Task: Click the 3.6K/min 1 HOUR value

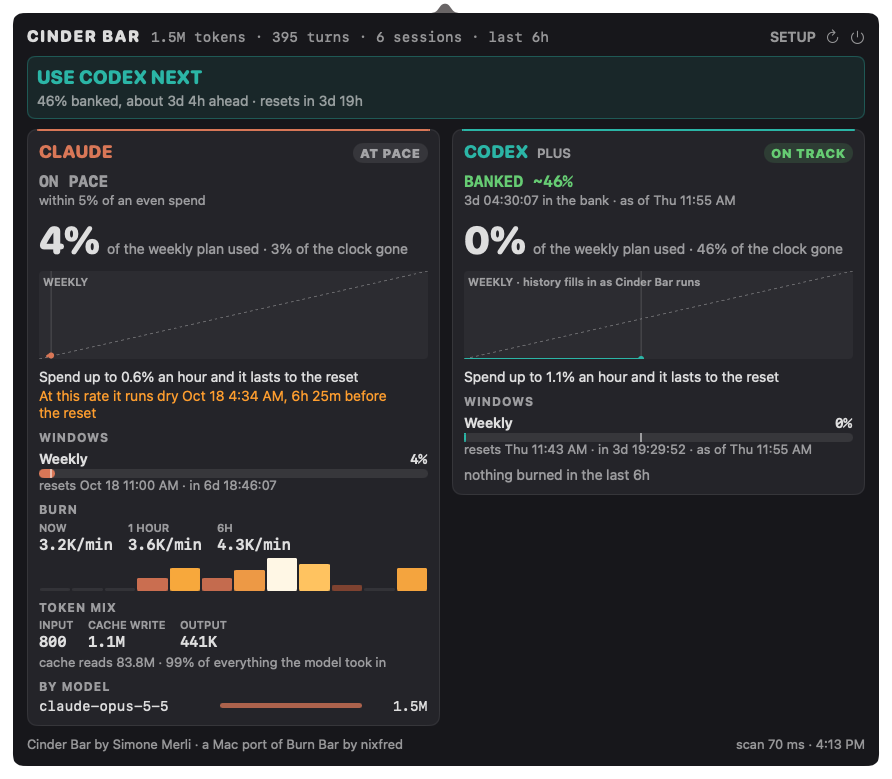Action: click(x=164, y=545)
